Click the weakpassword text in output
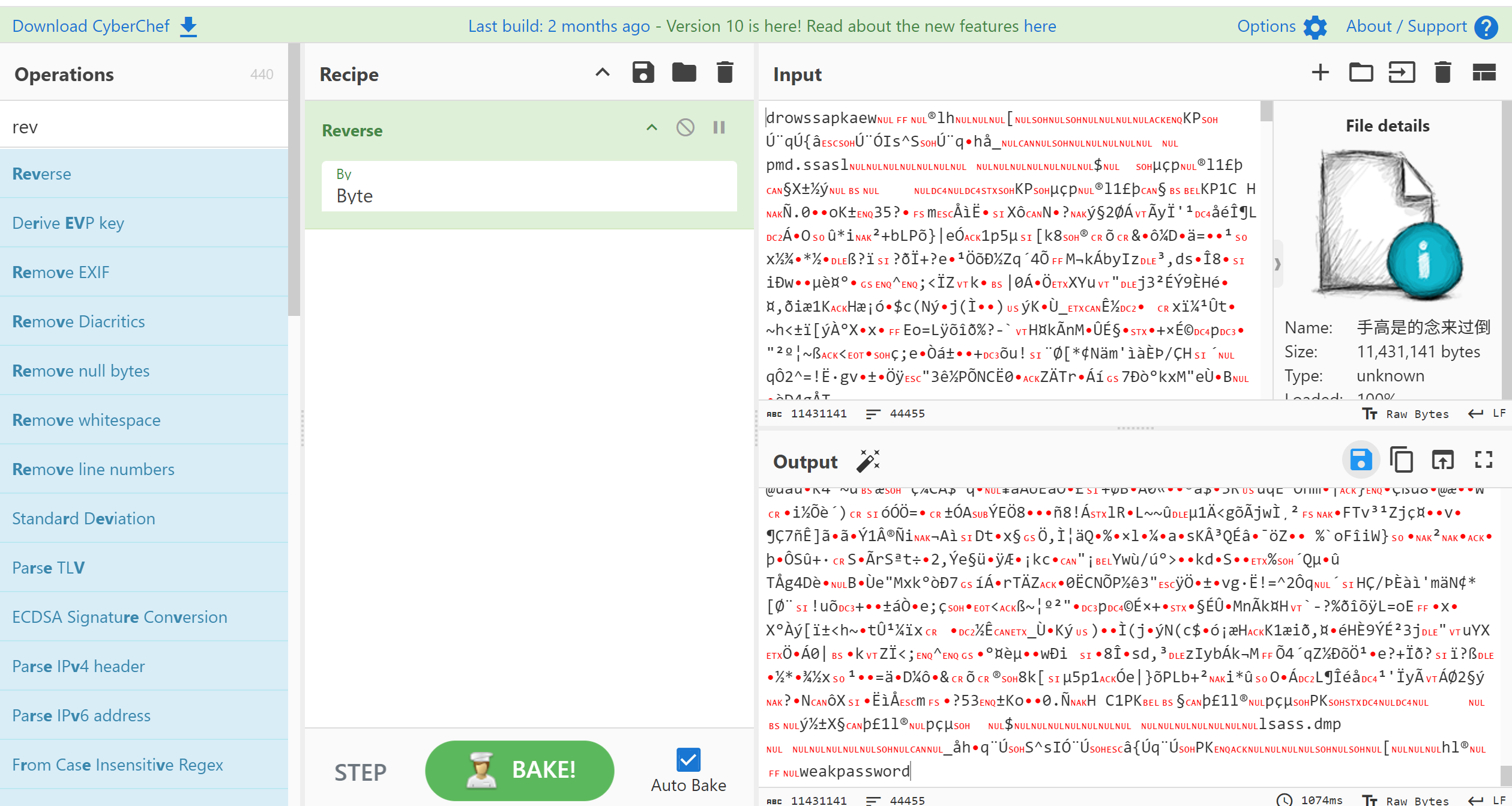This screenshot has height=806, width=1512. tap(855, 772)
